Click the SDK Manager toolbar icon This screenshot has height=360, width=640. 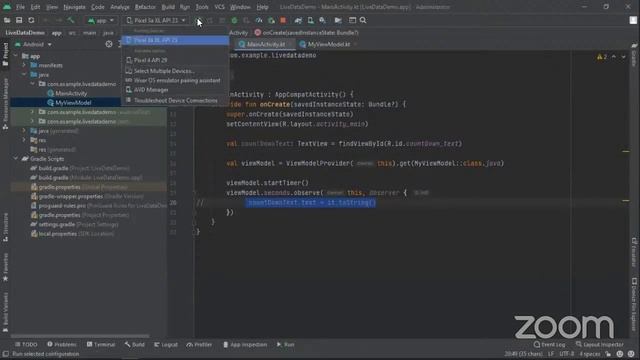pyautogui.click(x=322, y=20)
